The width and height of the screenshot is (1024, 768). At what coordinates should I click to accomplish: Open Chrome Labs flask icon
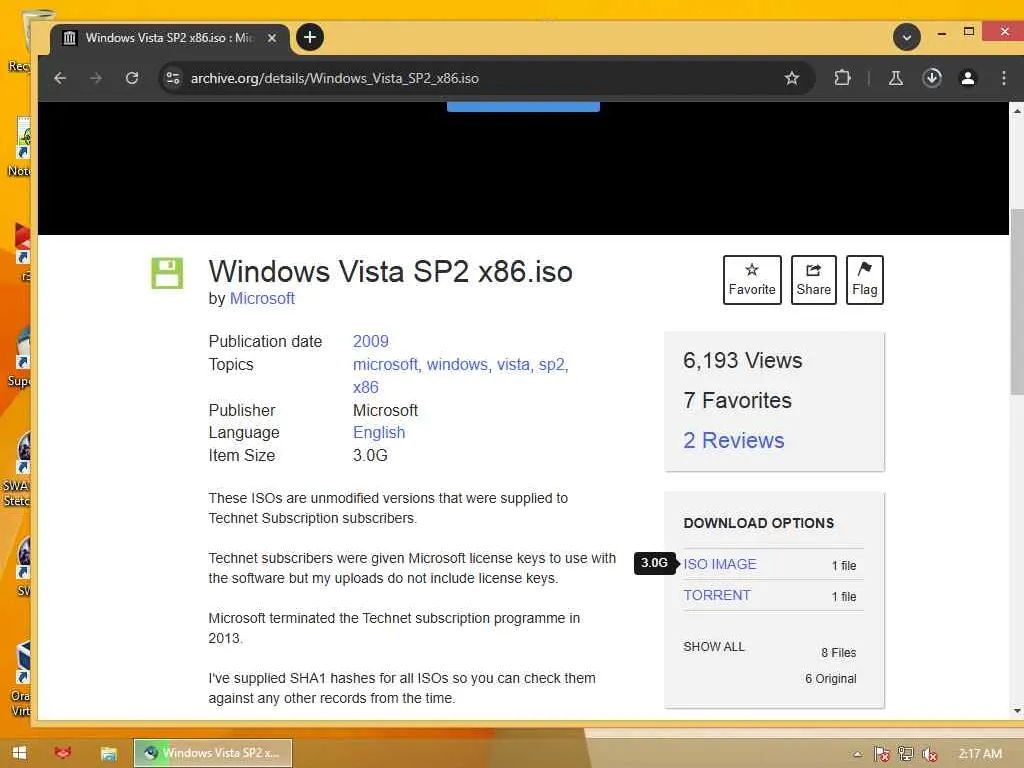[x=895, y=78]
